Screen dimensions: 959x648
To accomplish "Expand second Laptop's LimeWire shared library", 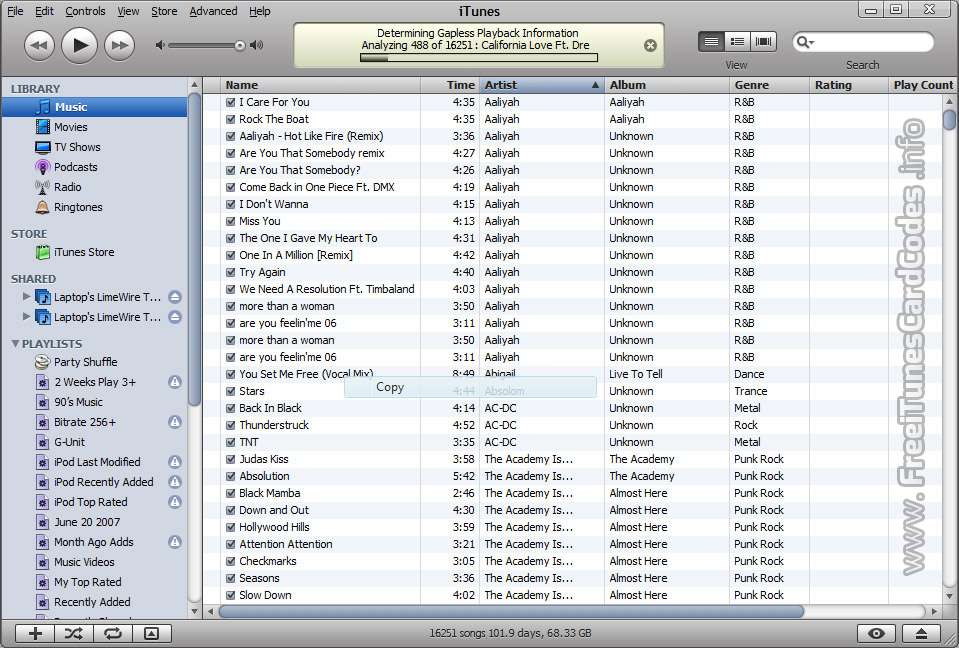I will (x=26, y=317).
